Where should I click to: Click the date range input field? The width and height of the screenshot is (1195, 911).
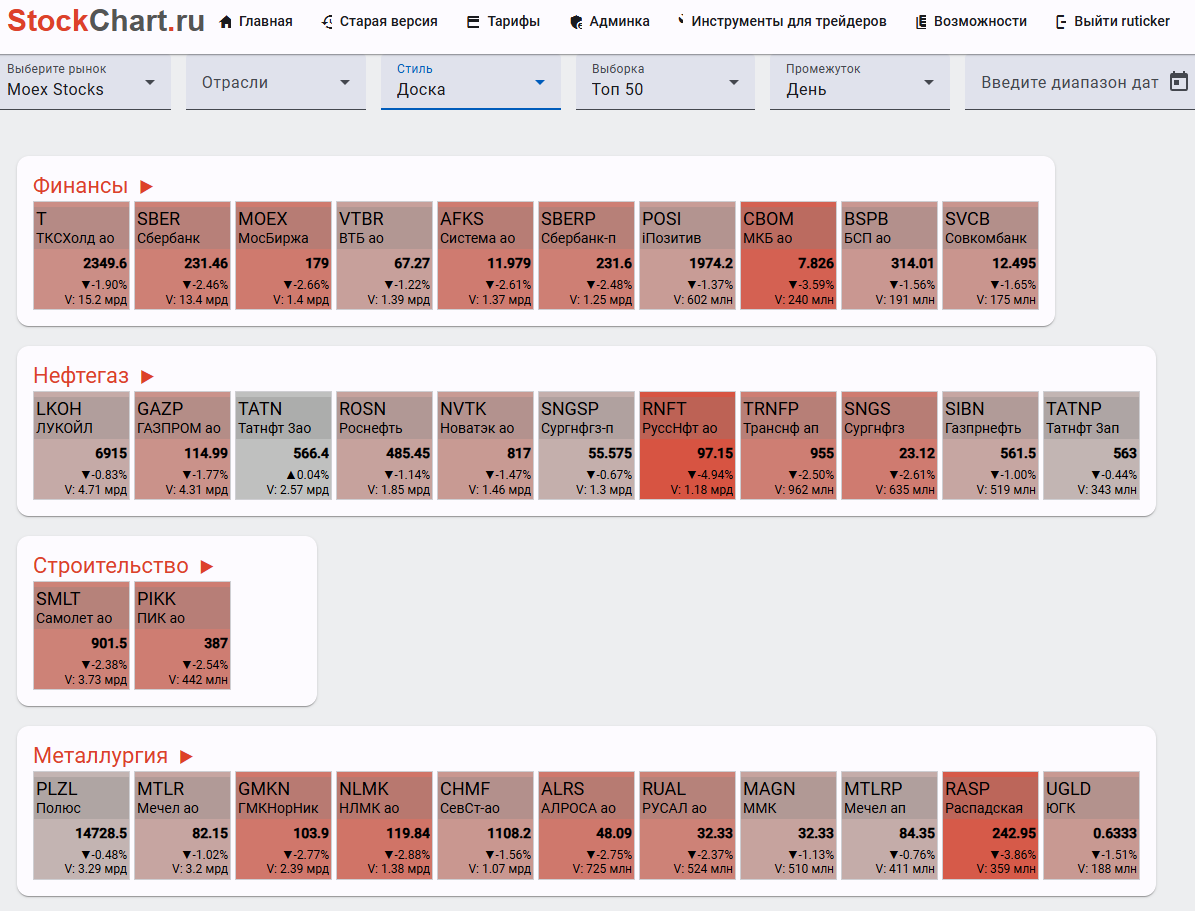point(1080,82)
